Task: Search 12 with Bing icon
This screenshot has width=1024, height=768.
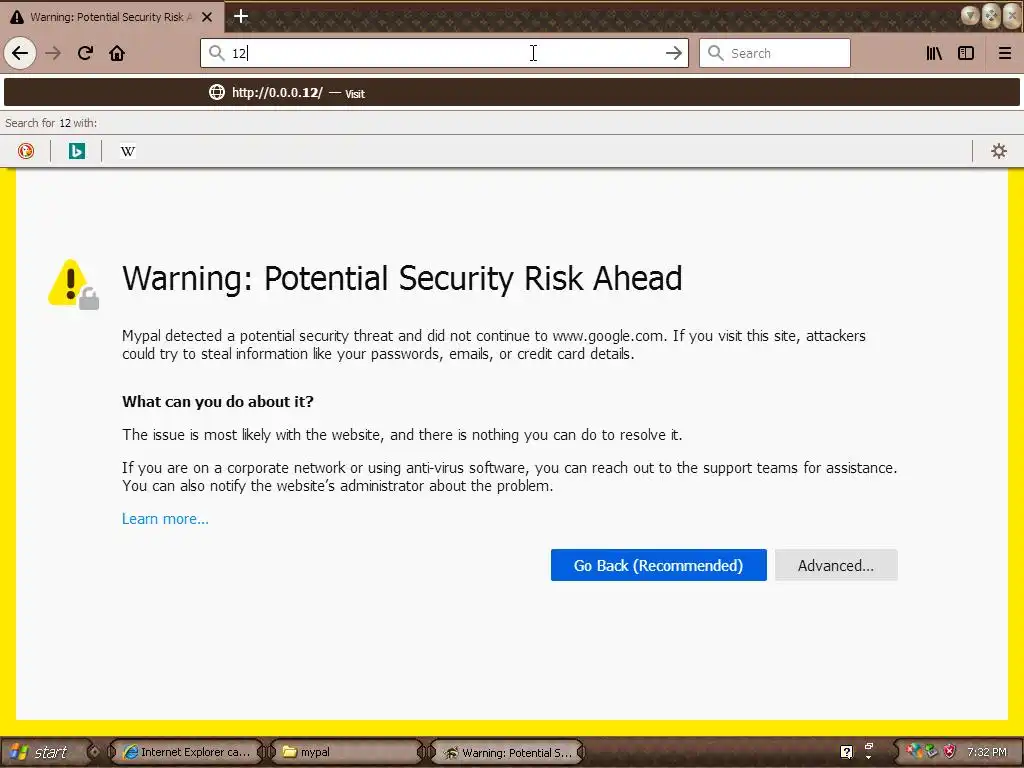Action: point(77,151)
